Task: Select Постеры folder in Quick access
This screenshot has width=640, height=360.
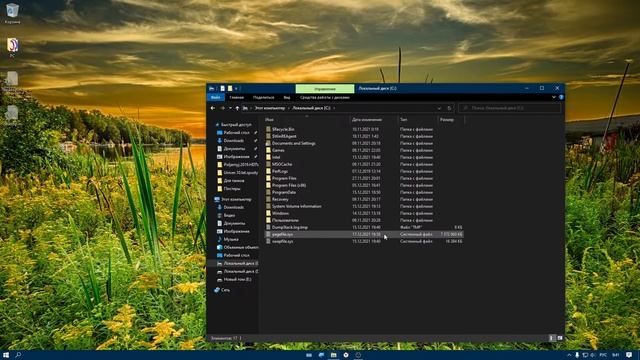Action: [x=232, y=189]
